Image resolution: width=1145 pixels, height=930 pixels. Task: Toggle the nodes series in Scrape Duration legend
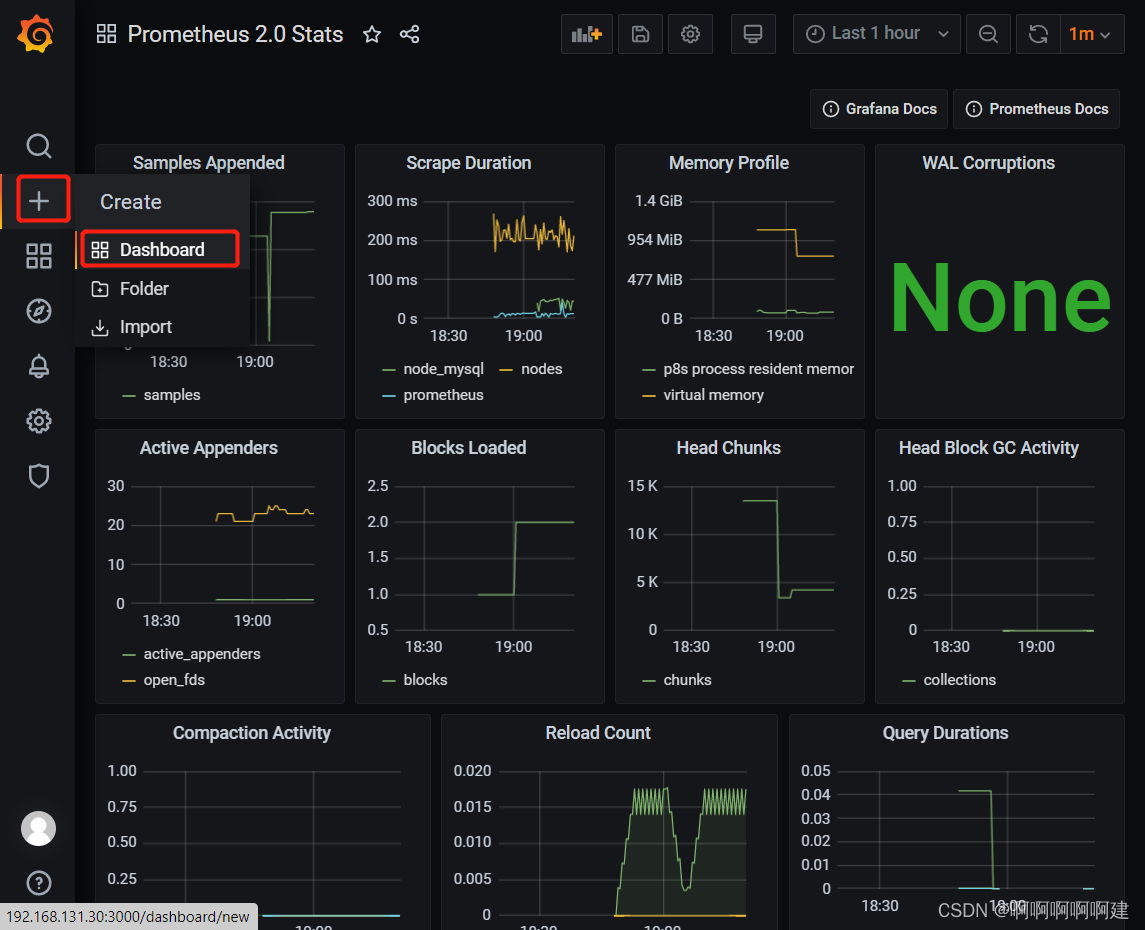click(x=541, y=369)
